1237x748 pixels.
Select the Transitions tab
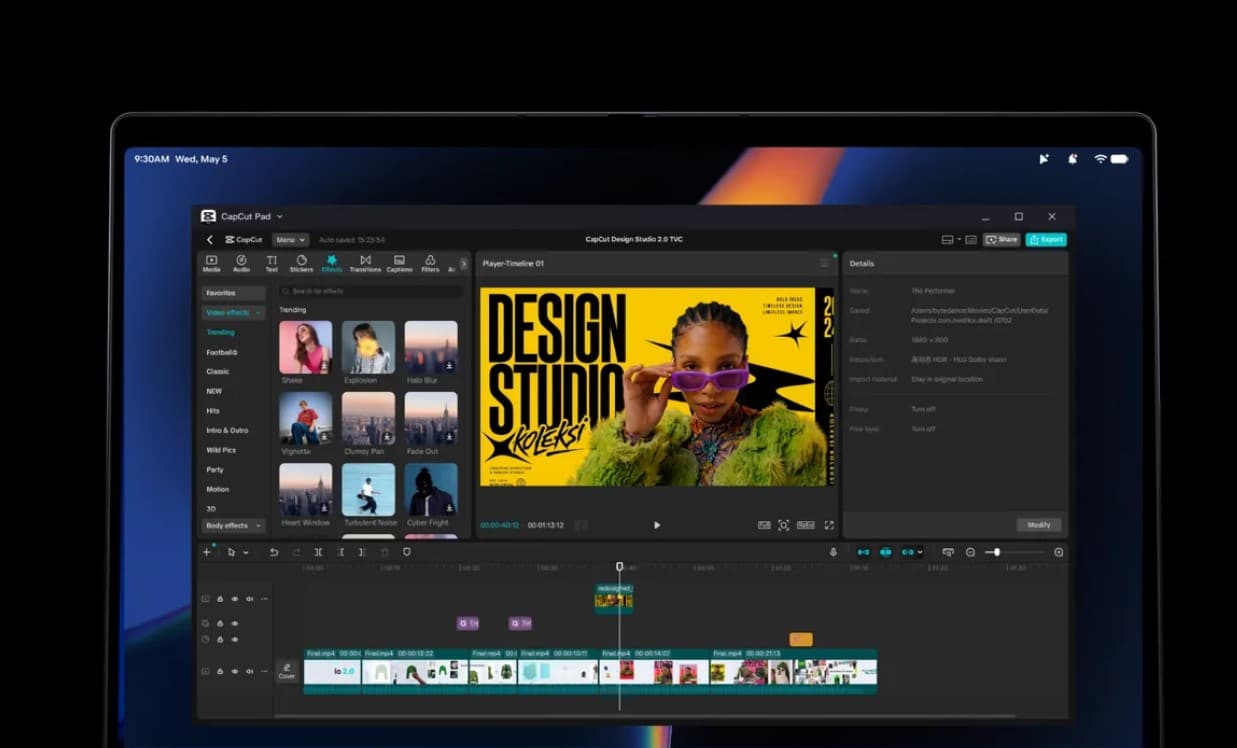(365, 263)
